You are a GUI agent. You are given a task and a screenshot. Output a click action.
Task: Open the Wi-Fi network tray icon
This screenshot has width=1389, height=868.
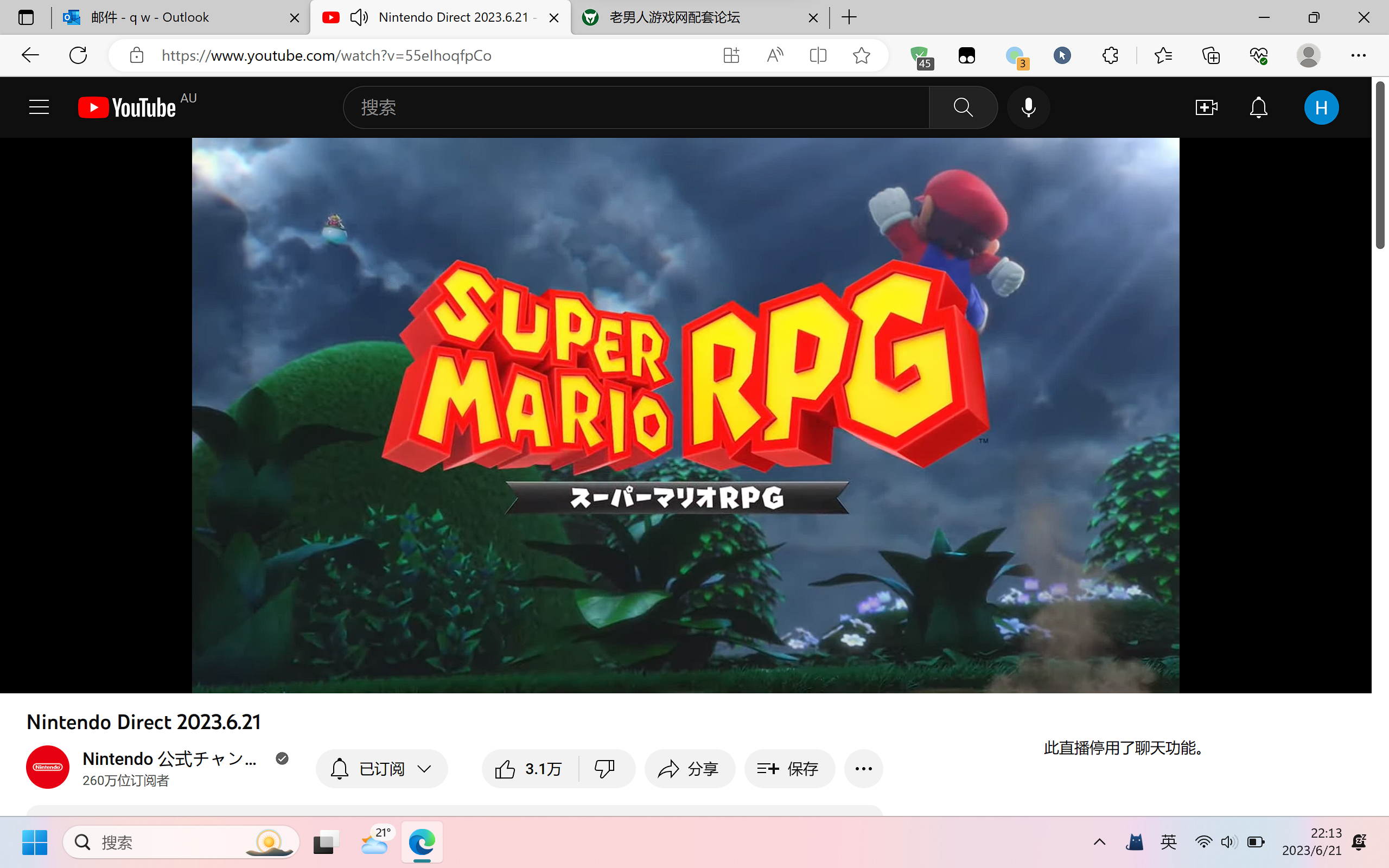pos(1203,842)
